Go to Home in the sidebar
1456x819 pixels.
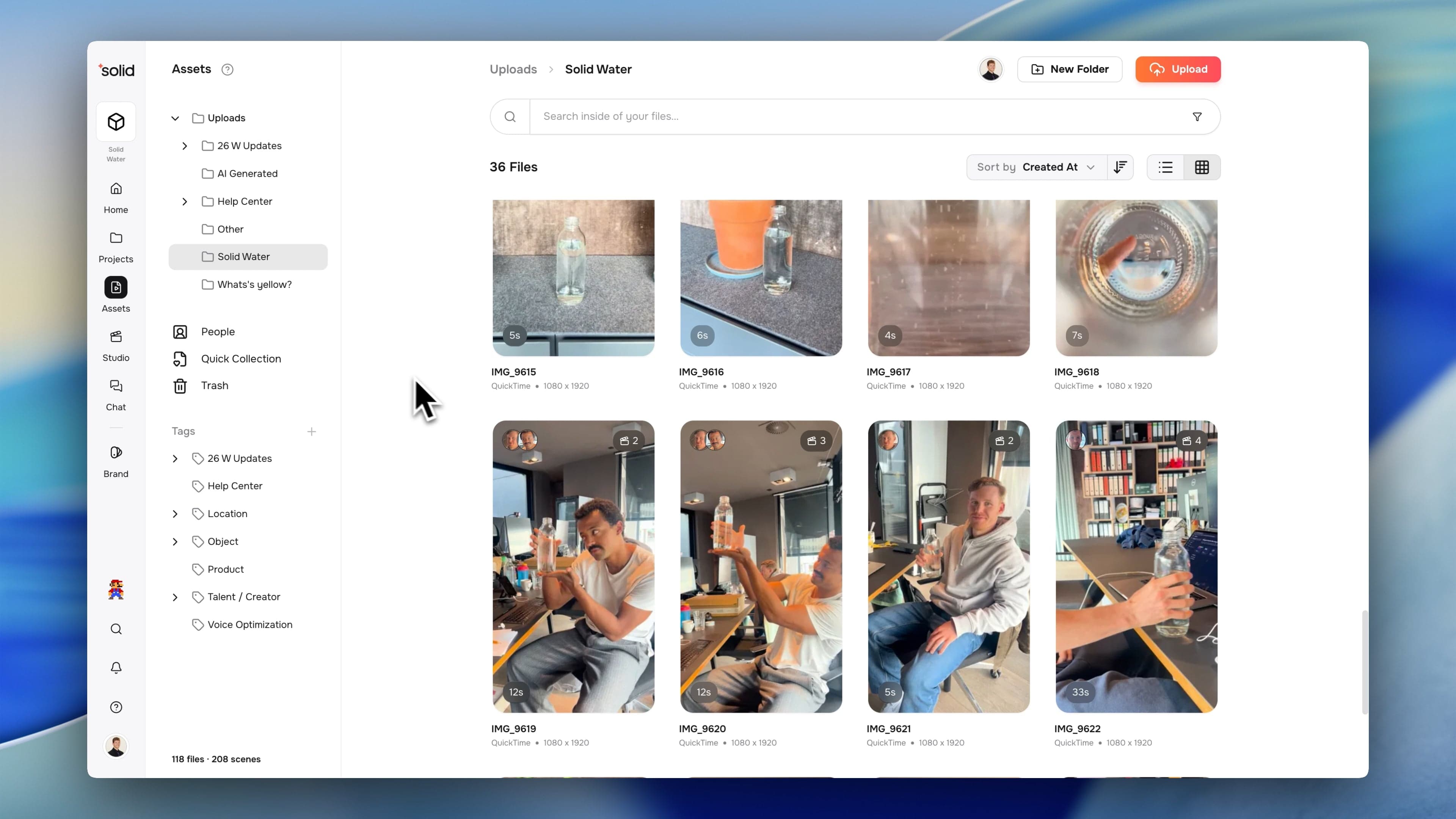pyautogui.click(x=116, y=197)
